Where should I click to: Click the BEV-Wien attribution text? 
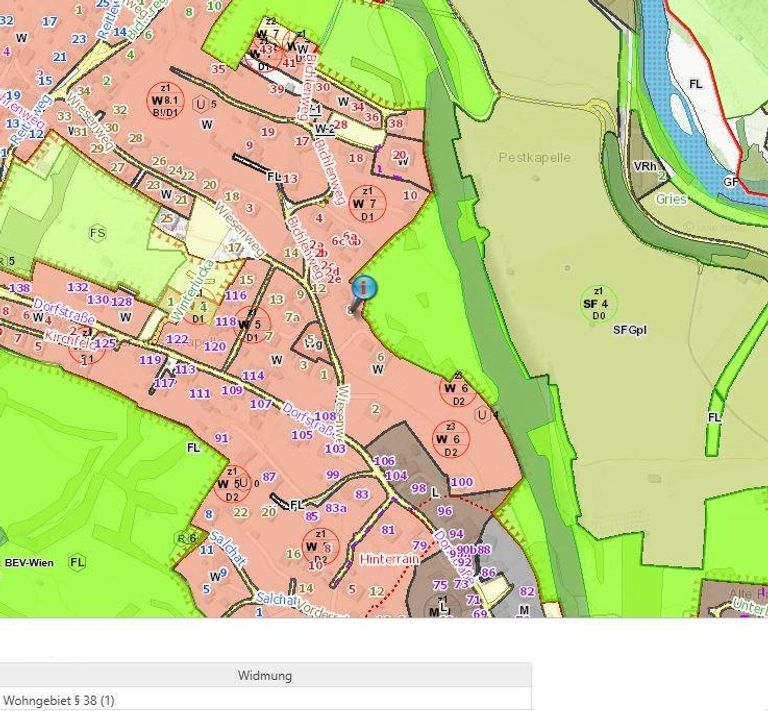[x=27, y=563]
